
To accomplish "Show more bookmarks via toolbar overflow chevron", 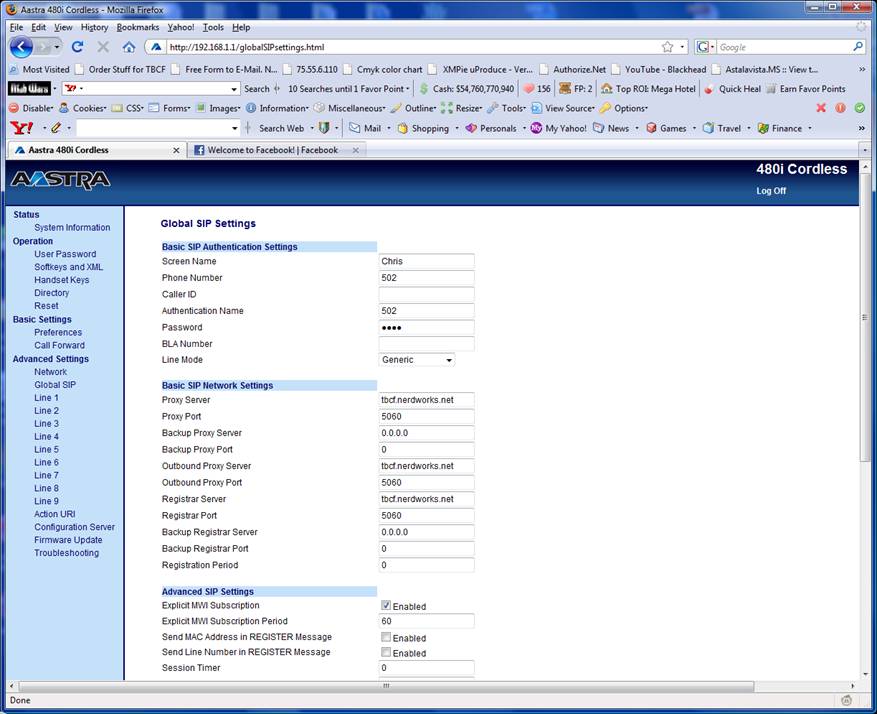I will point(862,69).
